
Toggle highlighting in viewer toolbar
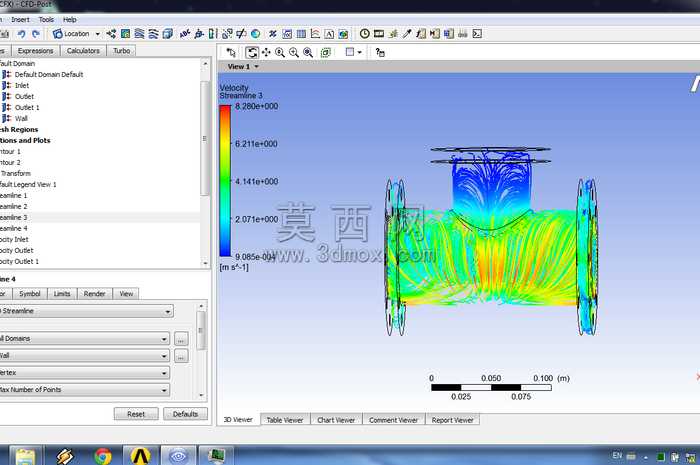[326, 53]
